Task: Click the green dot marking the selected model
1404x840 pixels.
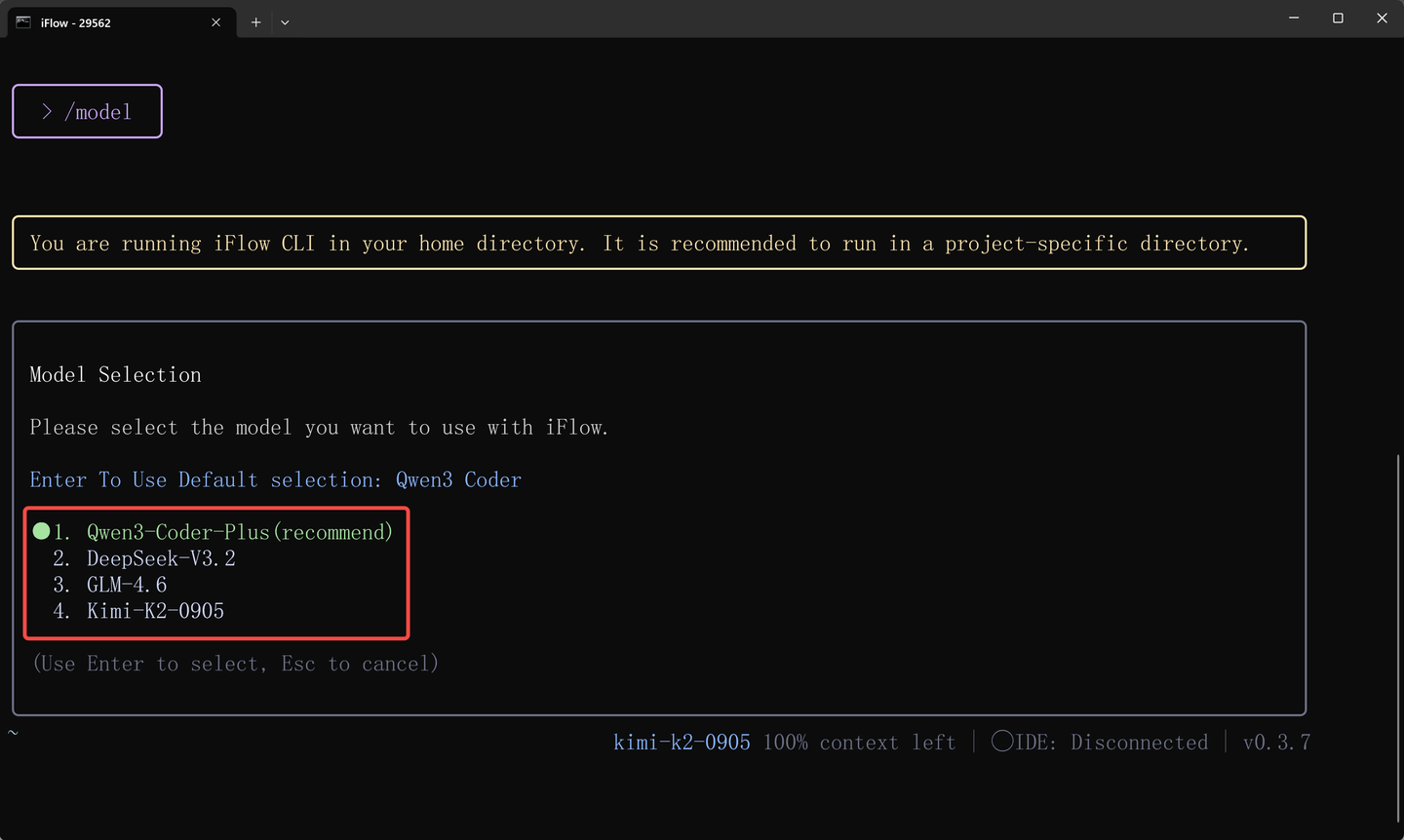Action: click(40, 531)
